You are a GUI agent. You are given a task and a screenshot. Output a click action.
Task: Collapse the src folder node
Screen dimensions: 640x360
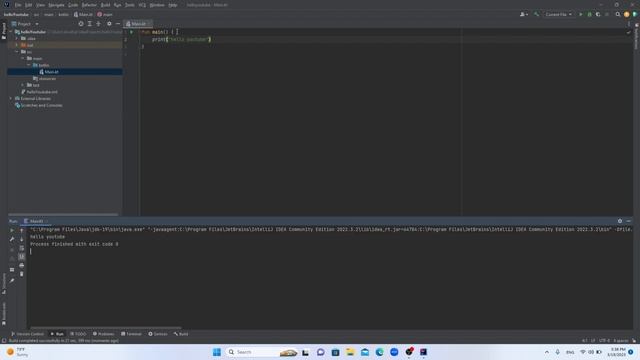(17, 52)
